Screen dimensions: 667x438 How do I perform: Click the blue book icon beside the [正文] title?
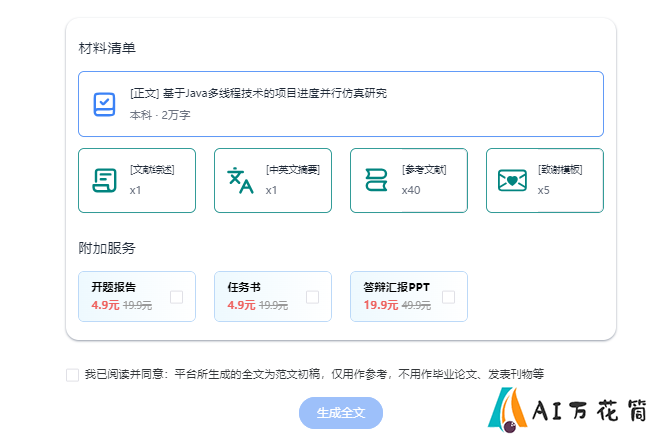105,104
